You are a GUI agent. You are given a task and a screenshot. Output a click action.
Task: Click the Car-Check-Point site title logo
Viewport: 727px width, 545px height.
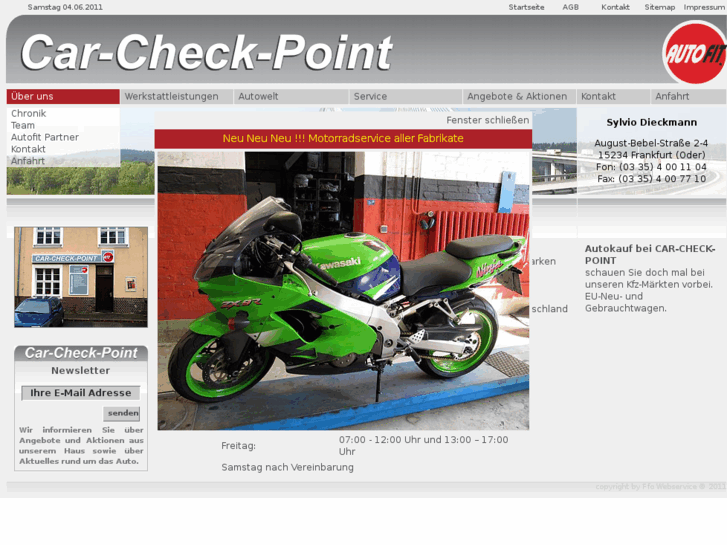(207, 53)
